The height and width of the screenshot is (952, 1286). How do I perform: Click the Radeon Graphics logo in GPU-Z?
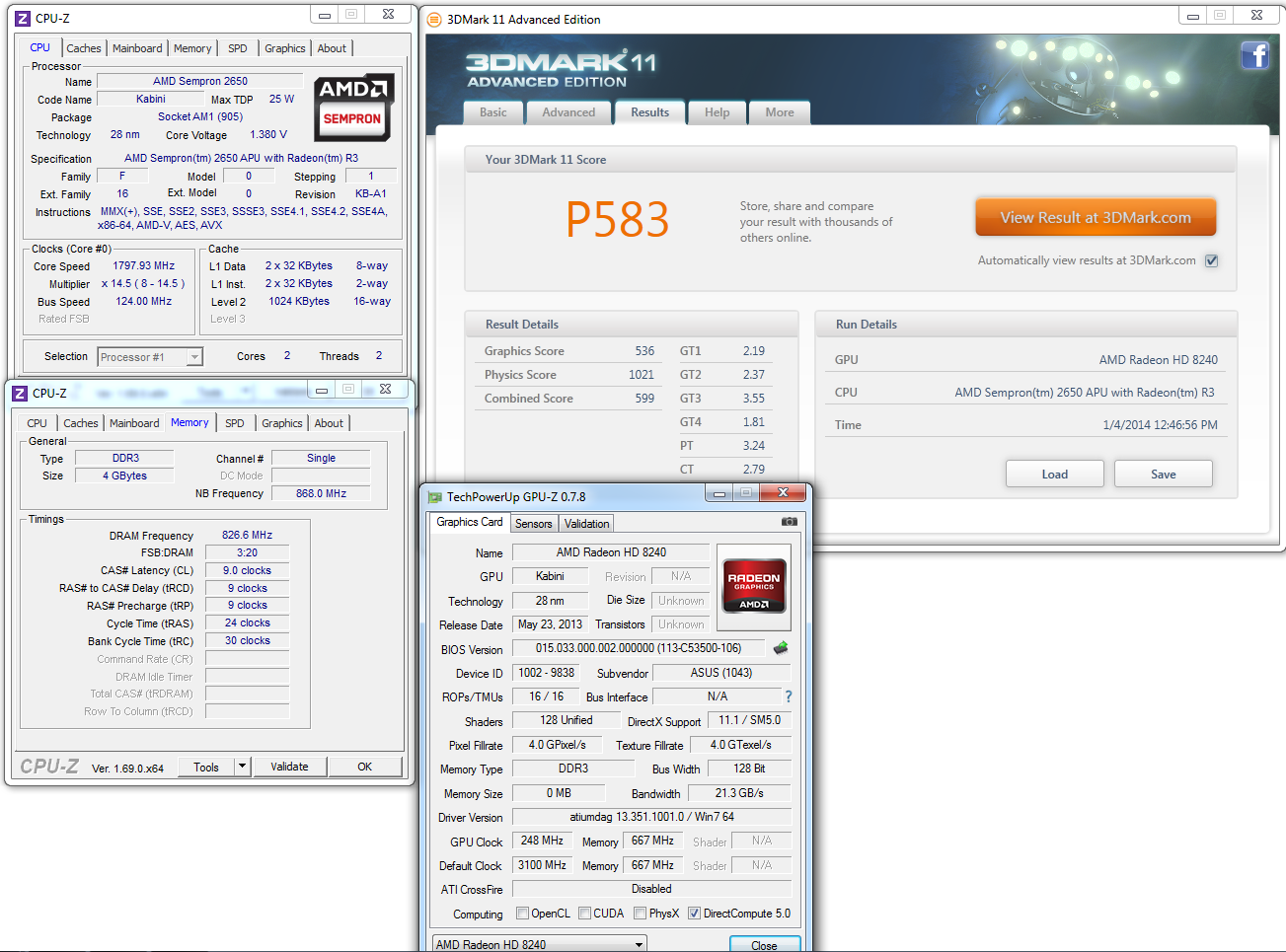coord(754,585)
